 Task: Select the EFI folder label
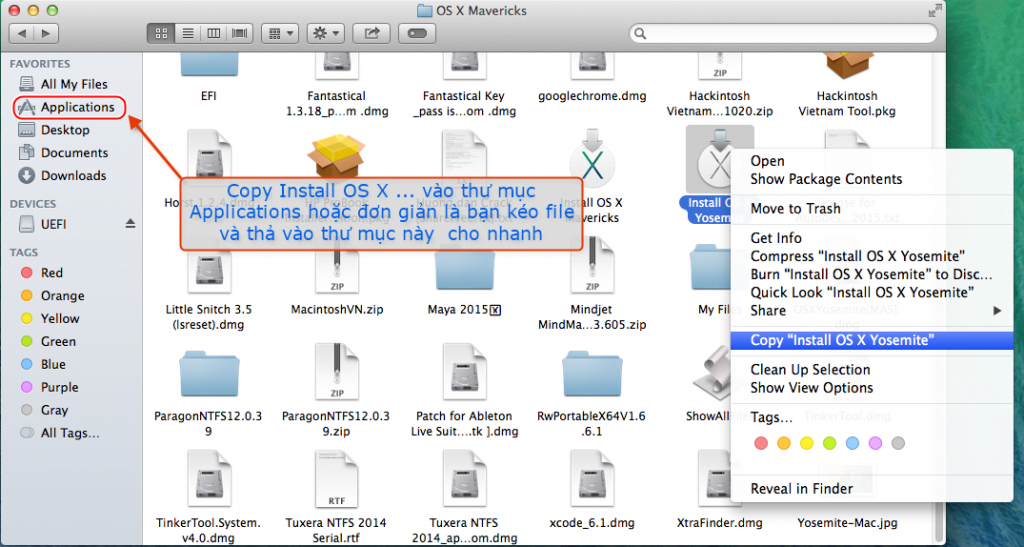pyautogui.click(x=209, y=96)
